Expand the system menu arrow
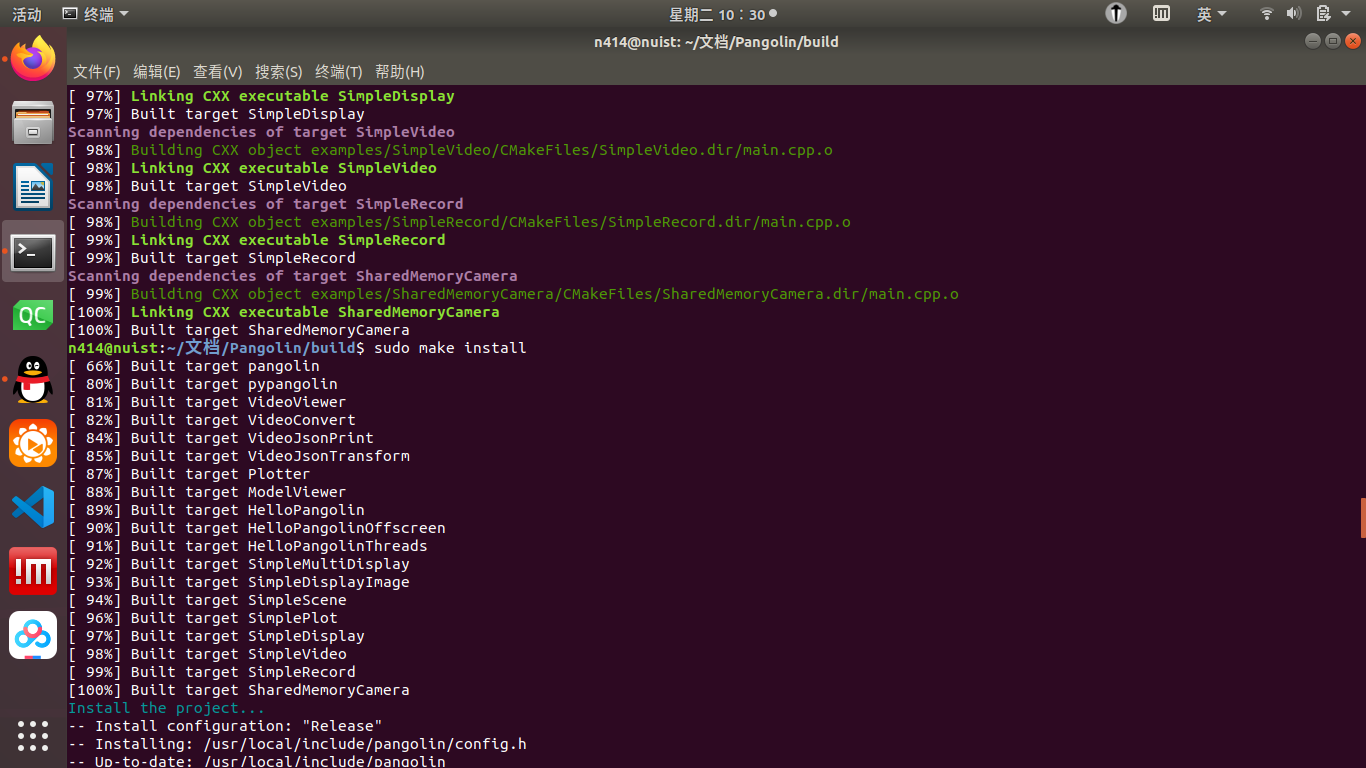This screenshot has height=768, width=1366. click(x=1348, y=14)
